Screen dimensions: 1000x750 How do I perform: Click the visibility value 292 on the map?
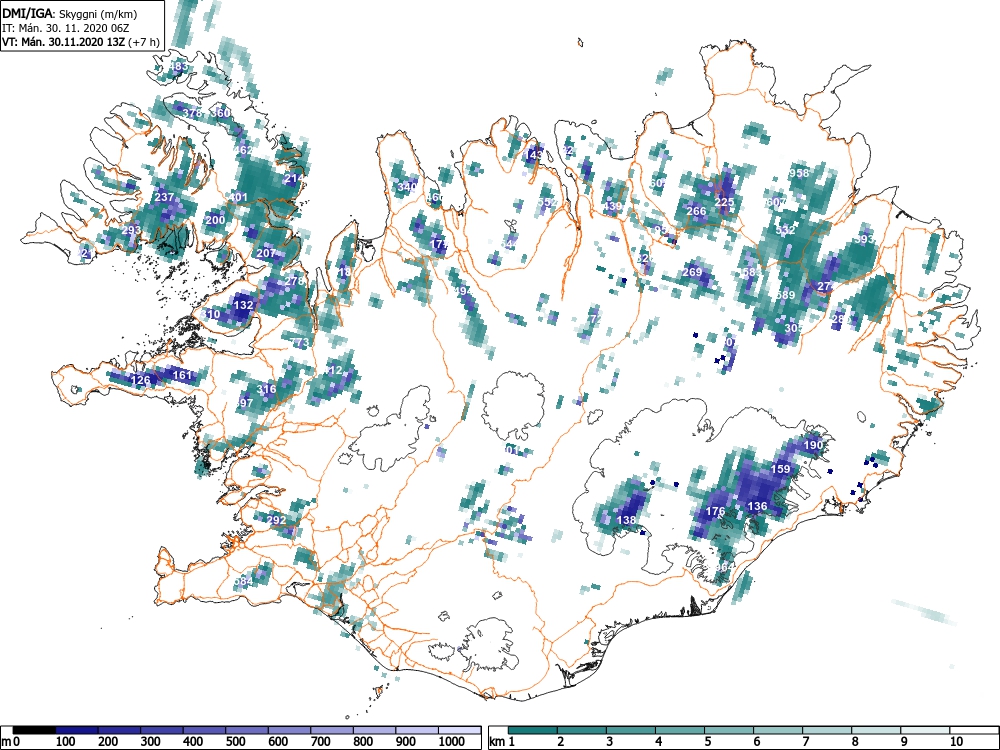tap(276, 520)
